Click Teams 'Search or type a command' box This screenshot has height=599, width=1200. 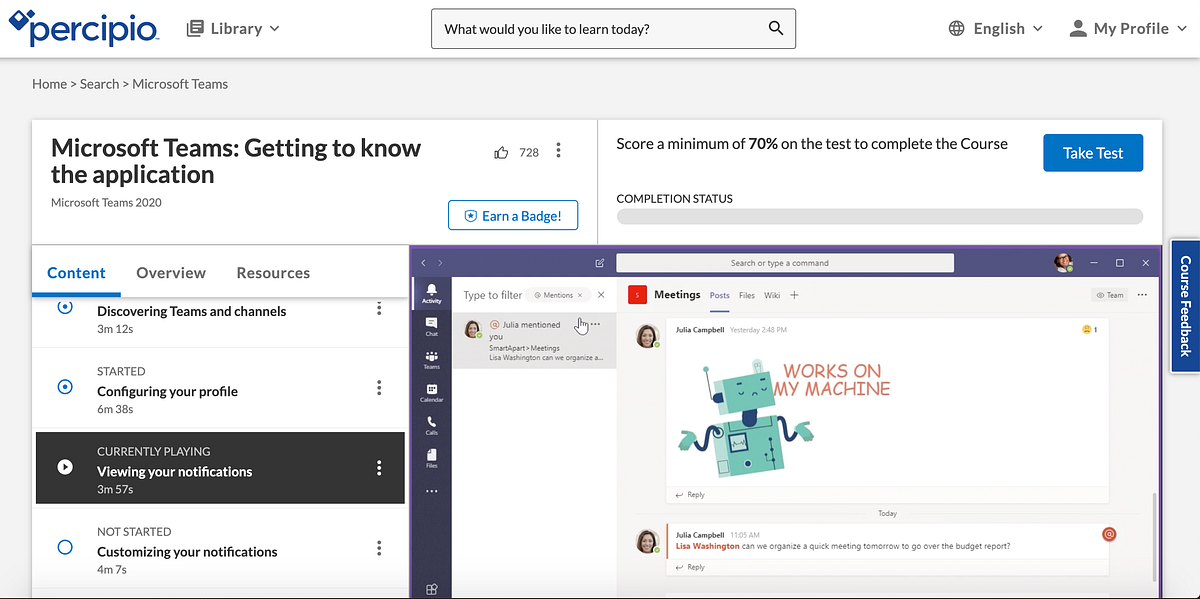(785, 263)
